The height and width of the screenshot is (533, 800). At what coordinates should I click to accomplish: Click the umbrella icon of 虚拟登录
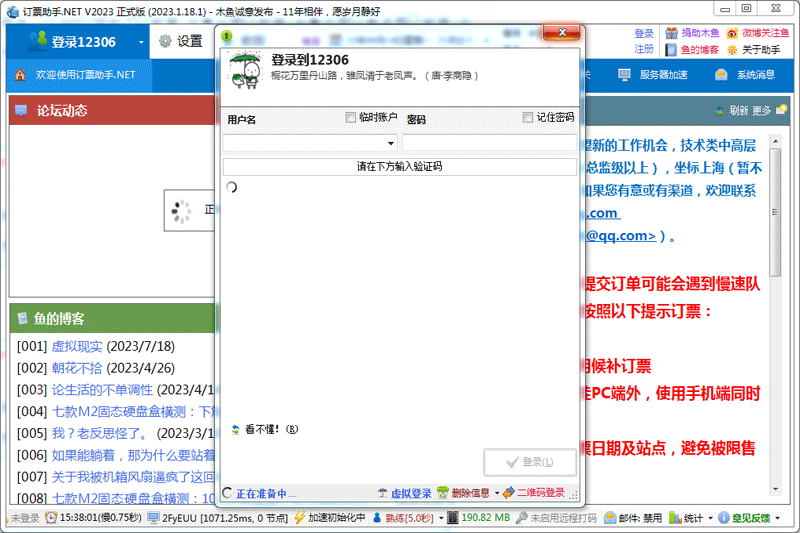383,493
